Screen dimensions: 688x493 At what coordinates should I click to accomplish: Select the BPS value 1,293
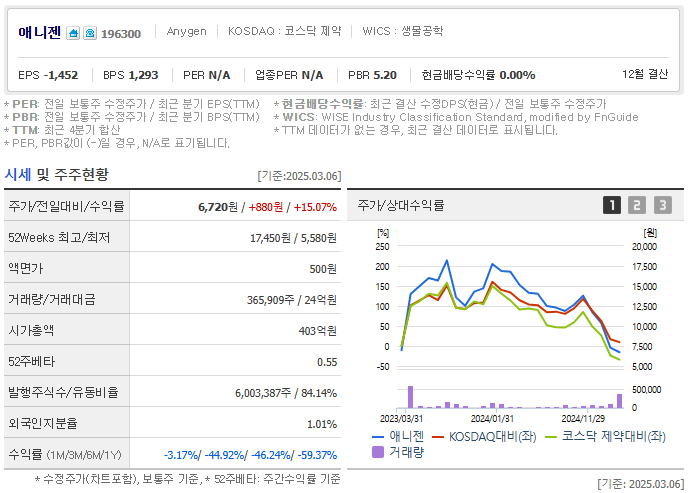(143, 75)
